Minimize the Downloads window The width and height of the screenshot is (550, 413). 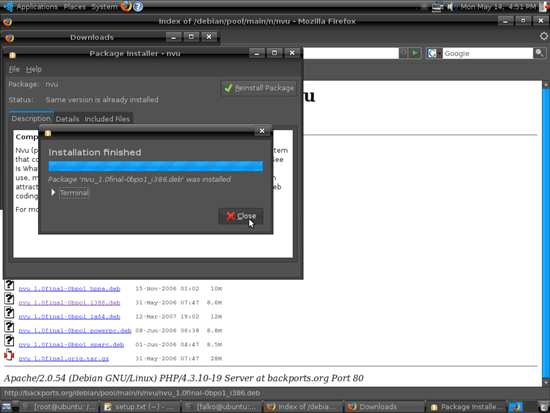pyautogui.click(x=173, y=36)
